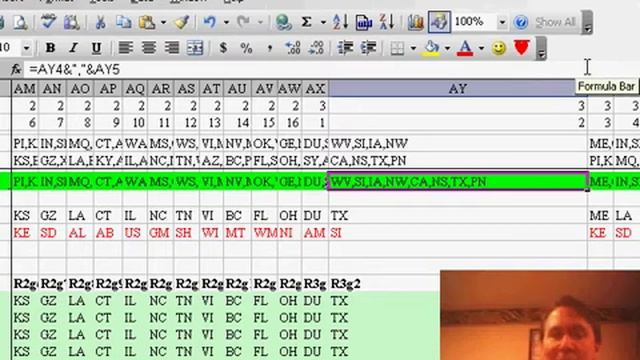Viewport: 640px width, 360px height.
Task: Select cell containing WV,SI,IA,NW,CA,NS,TX,PN
Action: click(458, 181)
